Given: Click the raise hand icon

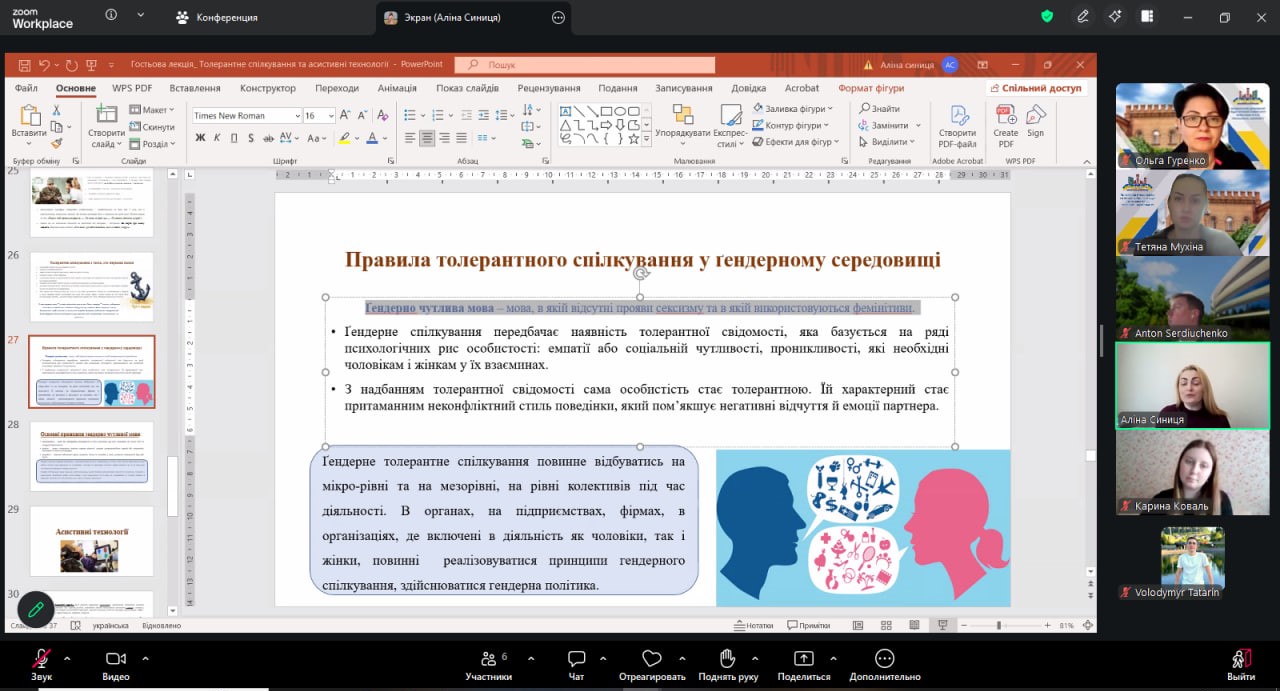Looking at the screenshot, I should coord(727,659).
